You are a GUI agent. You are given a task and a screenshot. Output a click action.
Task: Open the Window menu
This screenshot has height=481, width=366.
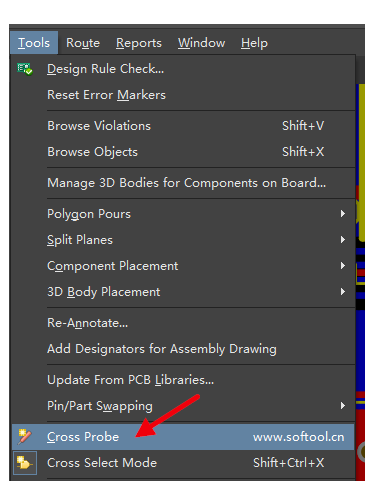[201, 43]
